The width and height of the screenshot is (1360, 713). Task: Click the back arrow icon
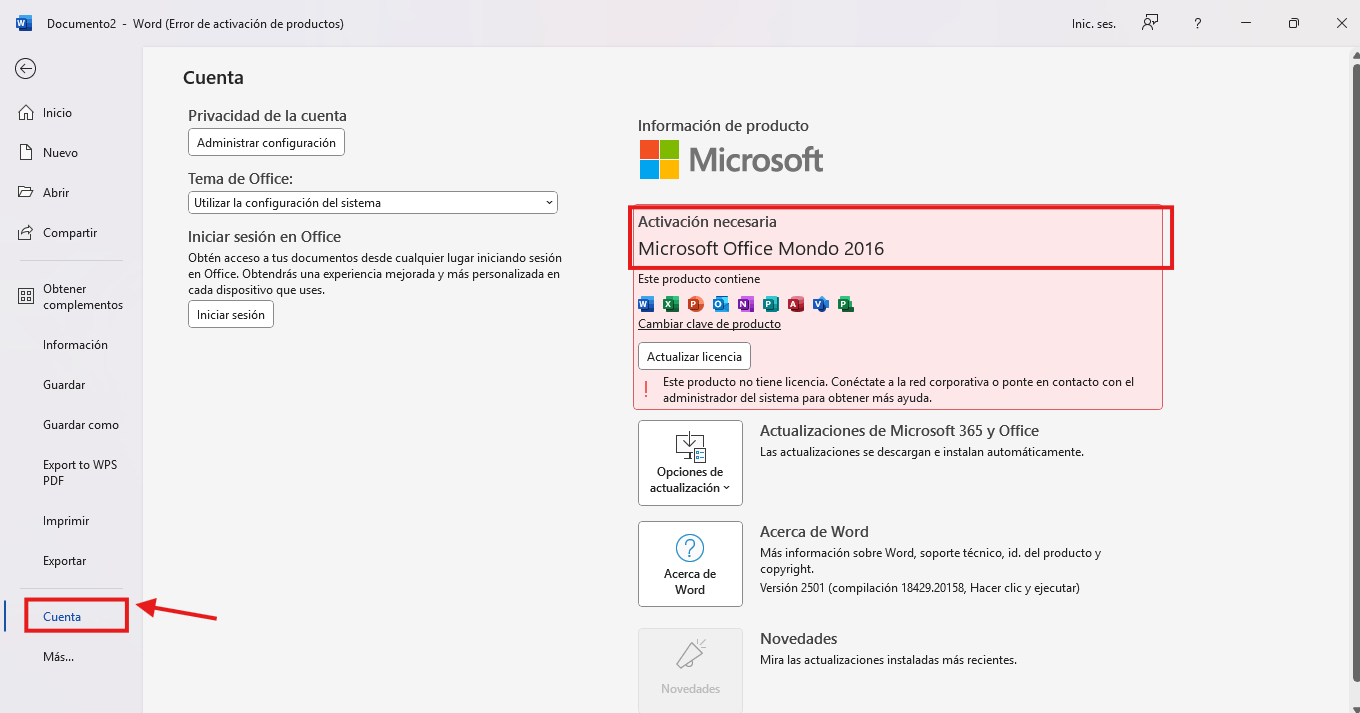pyautogui.click(x=26, y=68)
